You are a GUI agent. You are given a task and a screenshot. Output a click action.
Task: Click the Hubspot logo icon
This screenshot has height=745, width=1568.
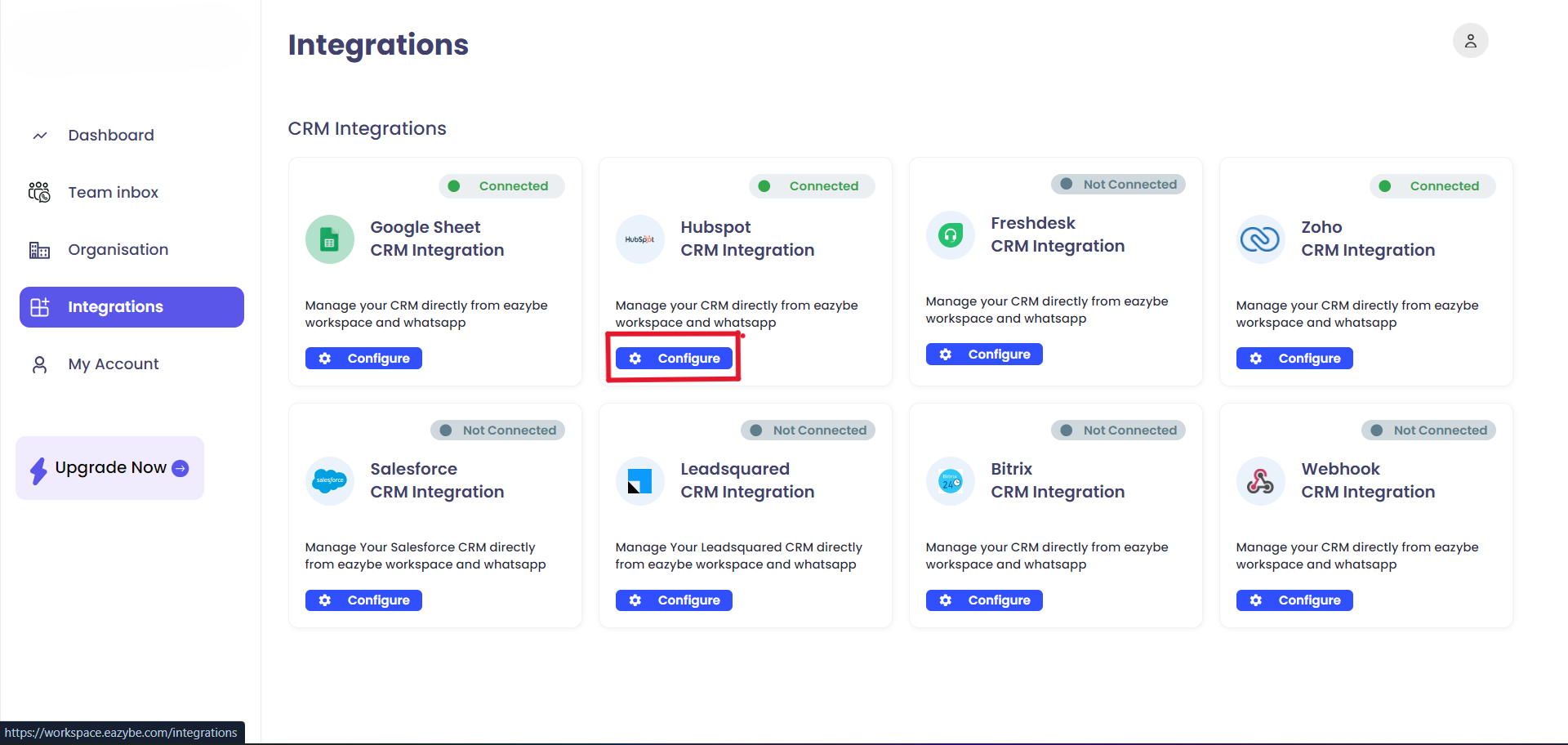640,239
